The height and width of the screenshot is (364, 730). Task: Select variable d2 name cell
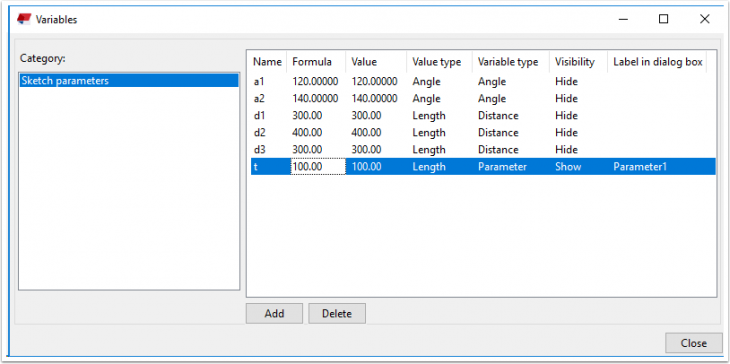click(259, 133)
